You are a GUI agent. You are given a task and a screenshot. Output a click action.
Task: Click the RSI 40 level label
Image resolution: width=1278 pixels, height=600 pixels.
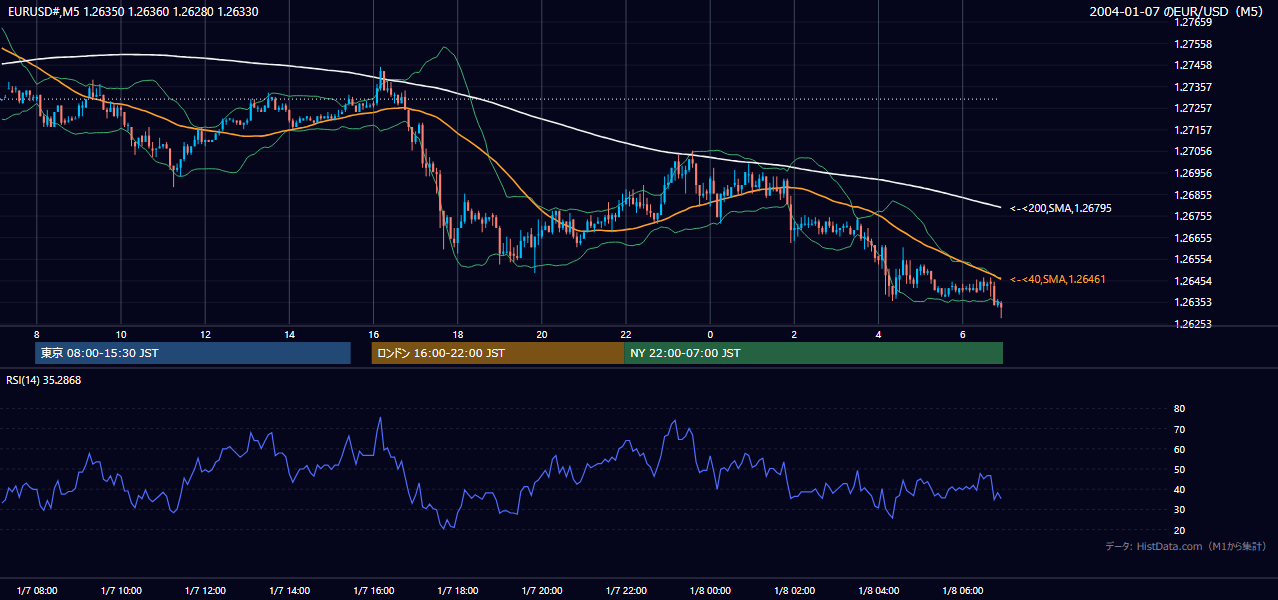click(1179, 489)
